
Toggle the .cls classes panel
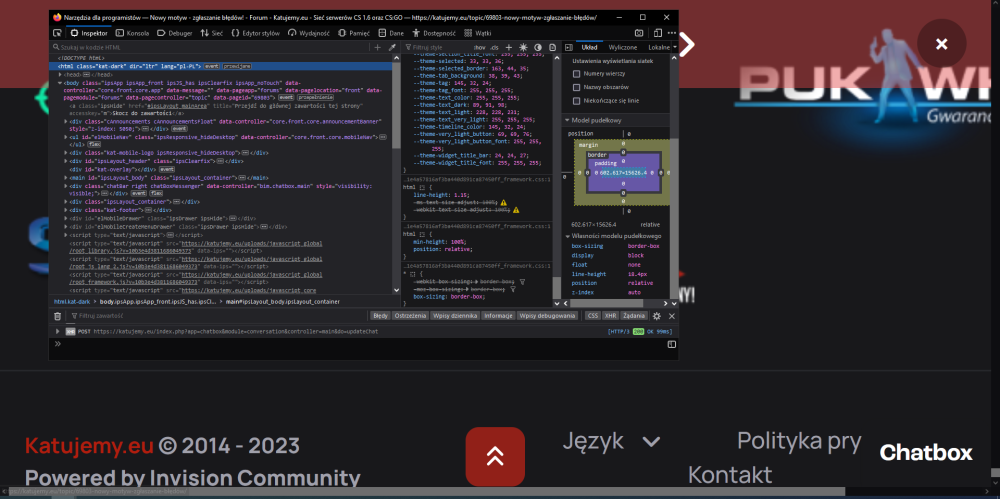click(495, 47)
